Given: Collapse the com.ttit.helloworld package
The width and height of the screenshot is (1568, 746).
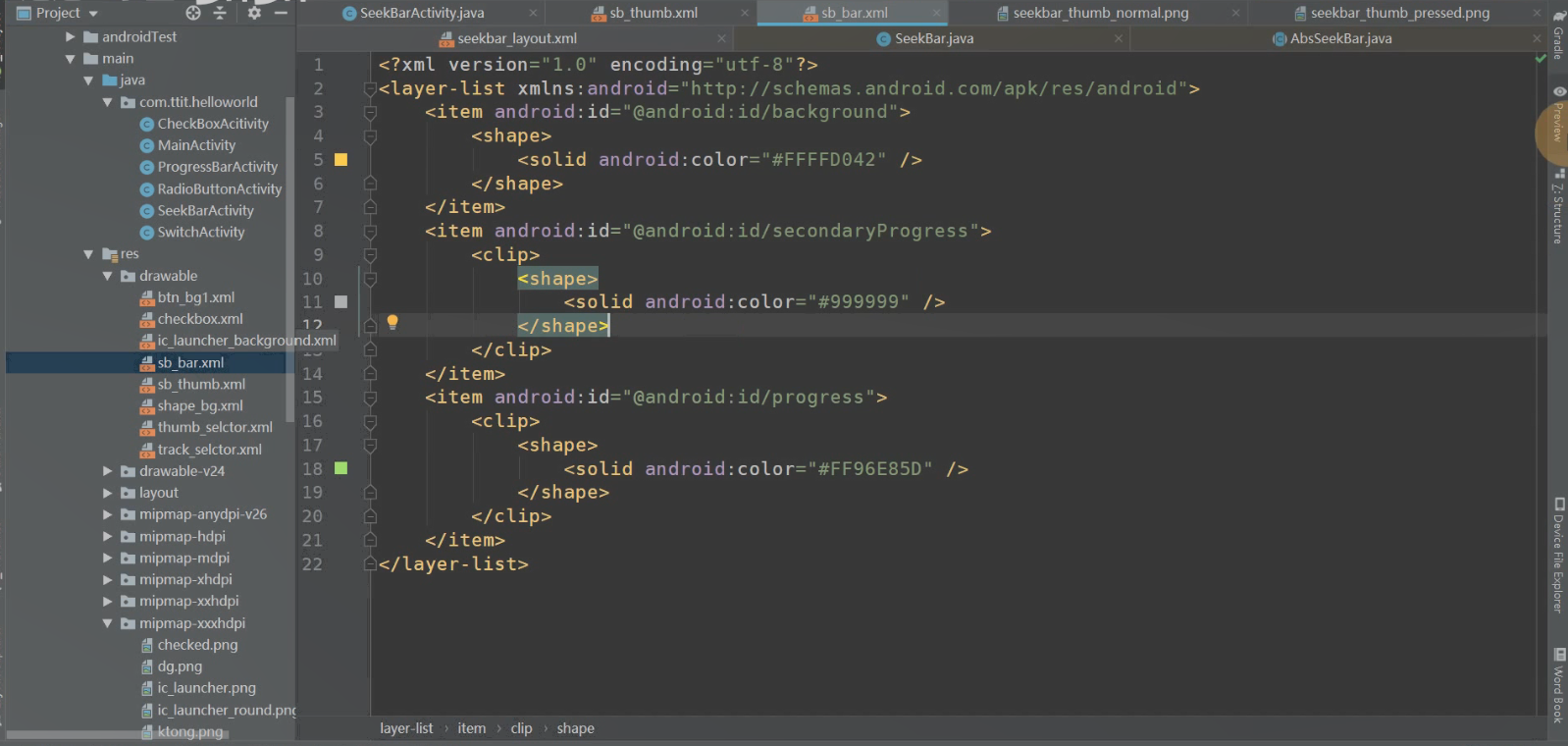Looking at the screenshot, I should [x=107, y=102].
